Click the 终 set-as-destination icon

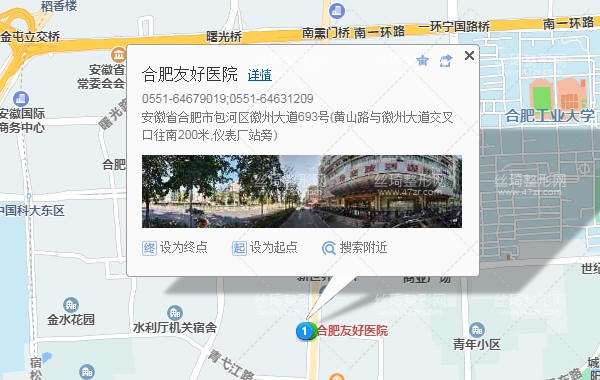coord(149,248)
